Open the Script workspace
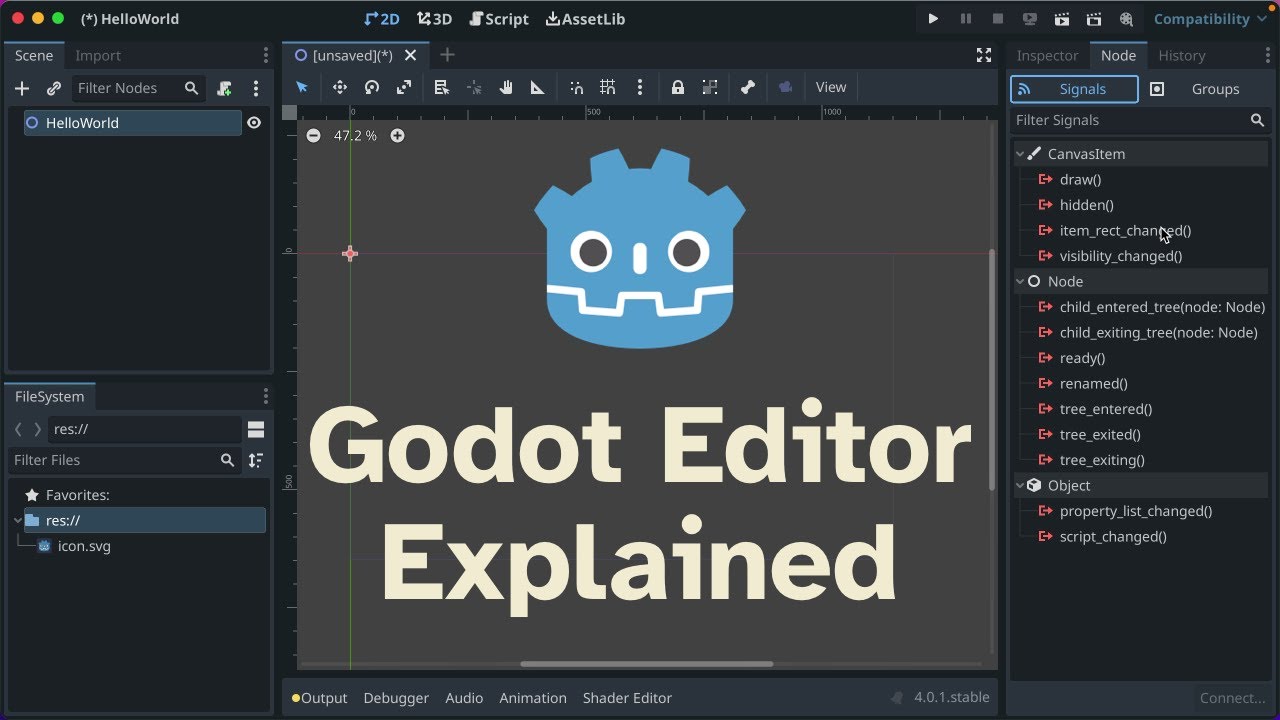1280x720 pixels. 499,19
